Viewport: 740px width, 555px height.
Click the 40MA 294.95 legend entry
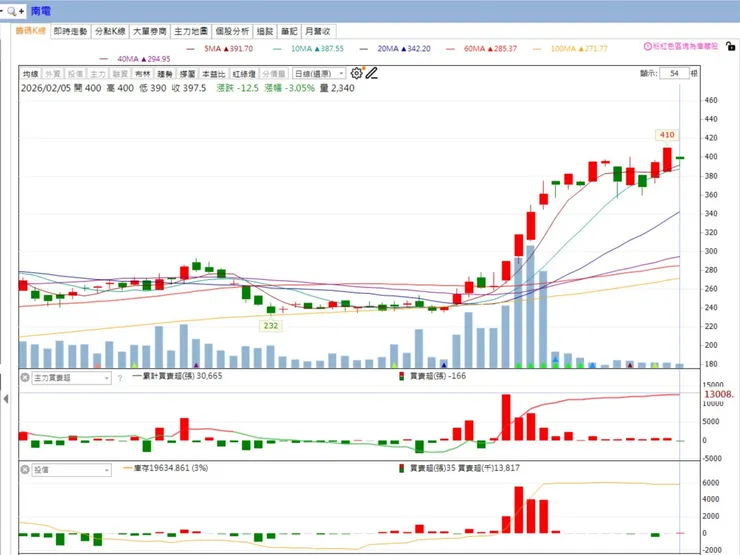pos(135,59)
